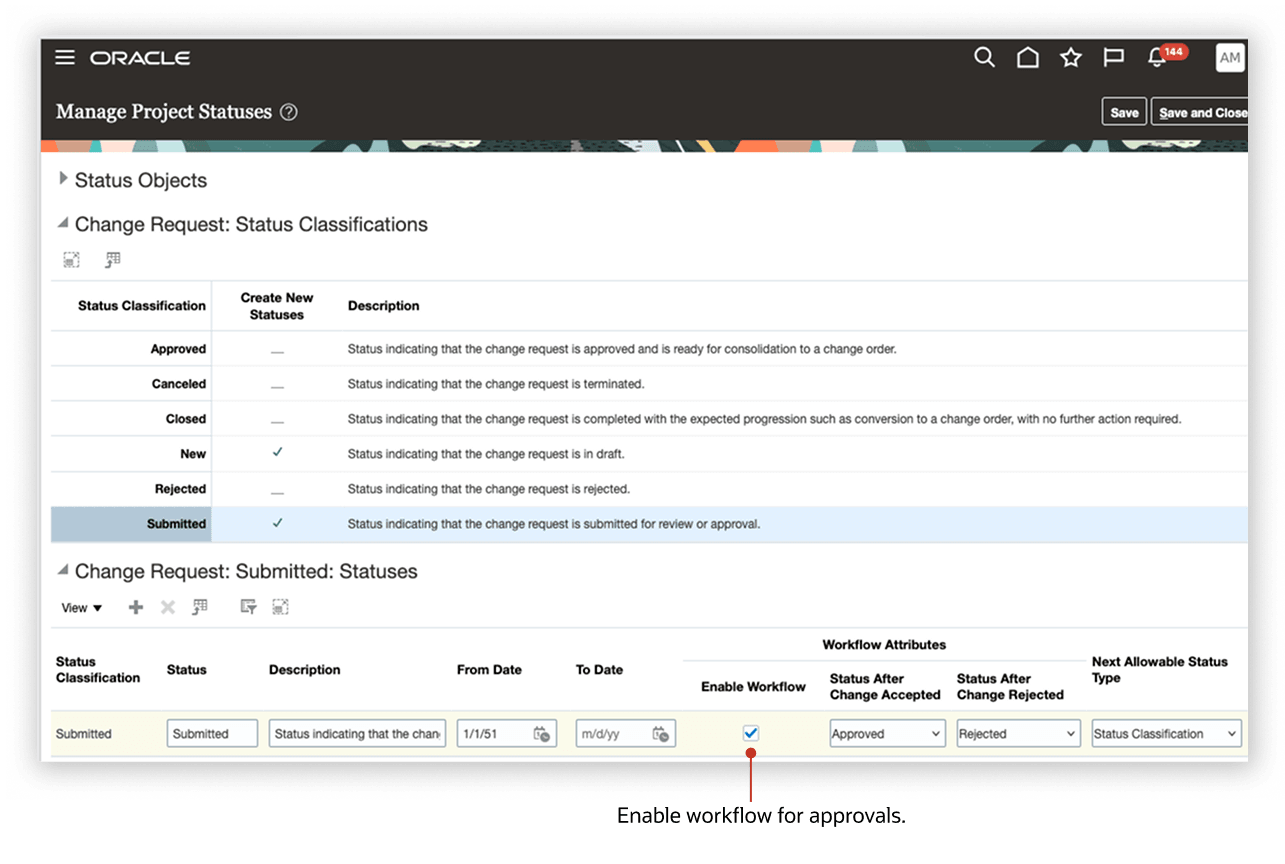1285x864 pixels.
Task: Export Status Classifications to Excel
Action: (x=112, y=258)
